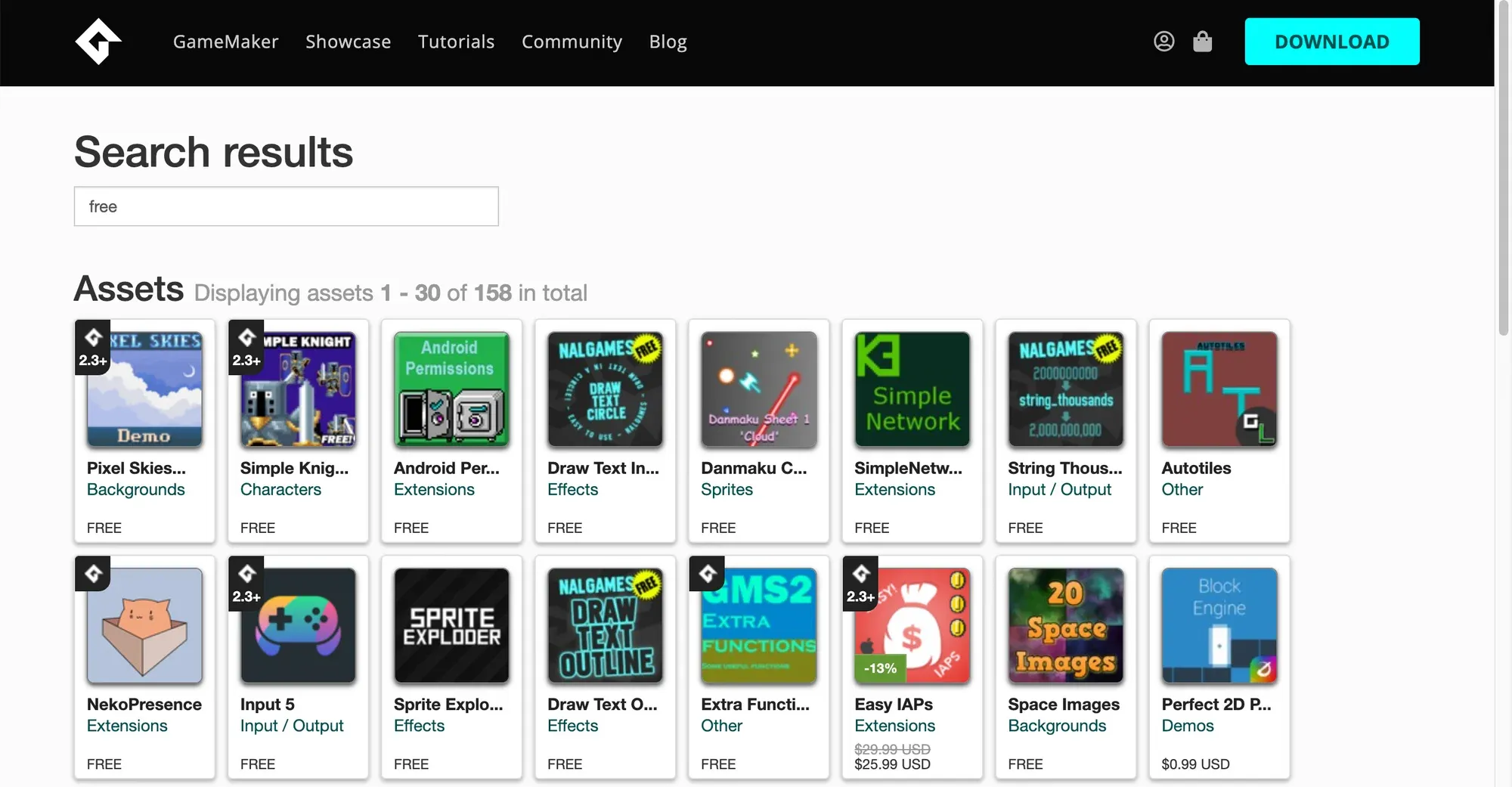Image resolution: width=1512 pixels, height=787 pixels.
Task: Click the Backgrounds category under Pixel Skies
Action: (136, 490)
